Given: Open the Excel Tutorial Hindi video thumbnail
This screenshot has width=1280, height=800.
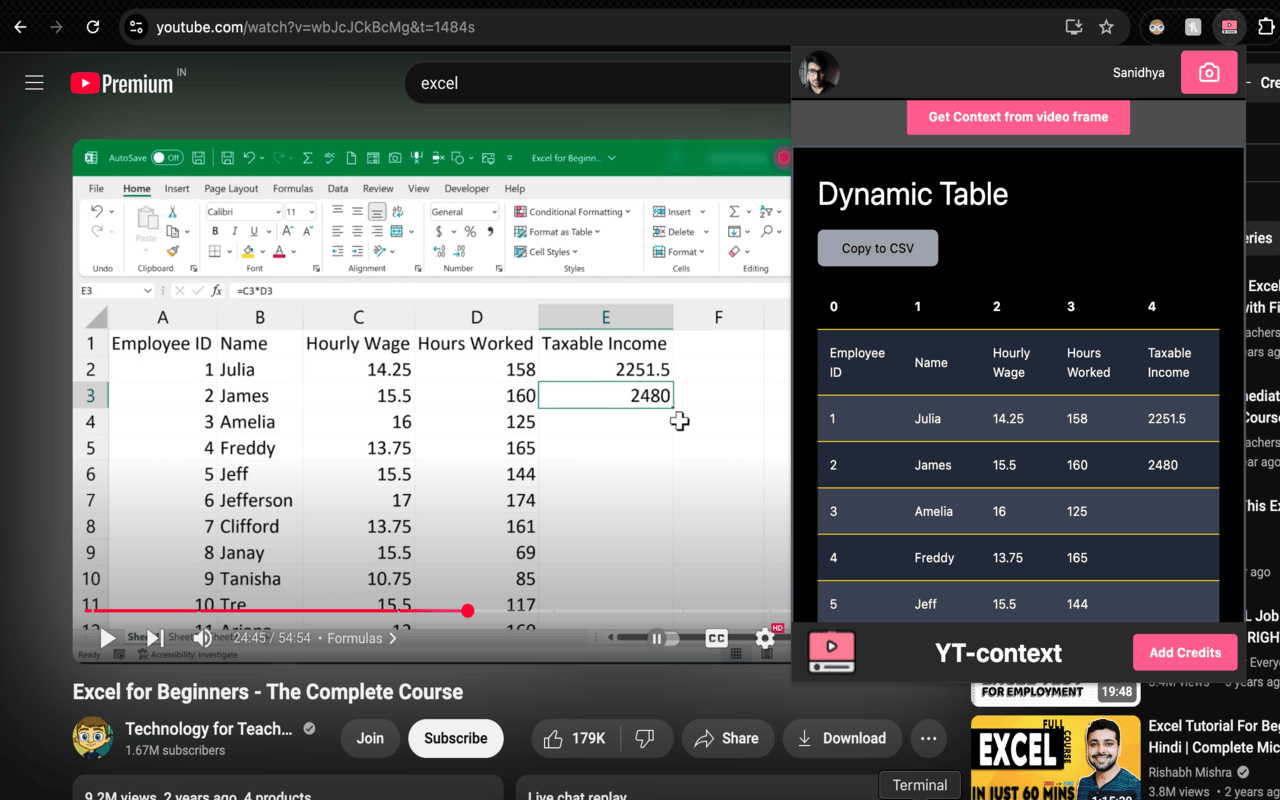Looking at the screenshot, I should click(1055, 757).
